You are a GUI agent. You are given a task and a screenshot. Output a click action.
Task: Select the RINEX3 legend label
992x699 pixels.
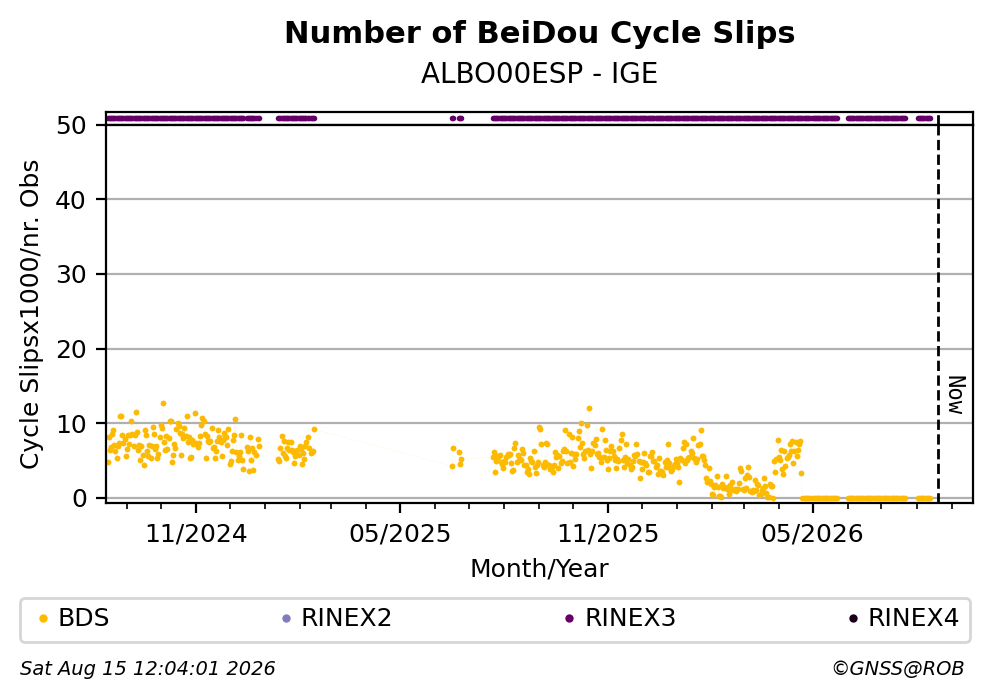tap(630, 618)
